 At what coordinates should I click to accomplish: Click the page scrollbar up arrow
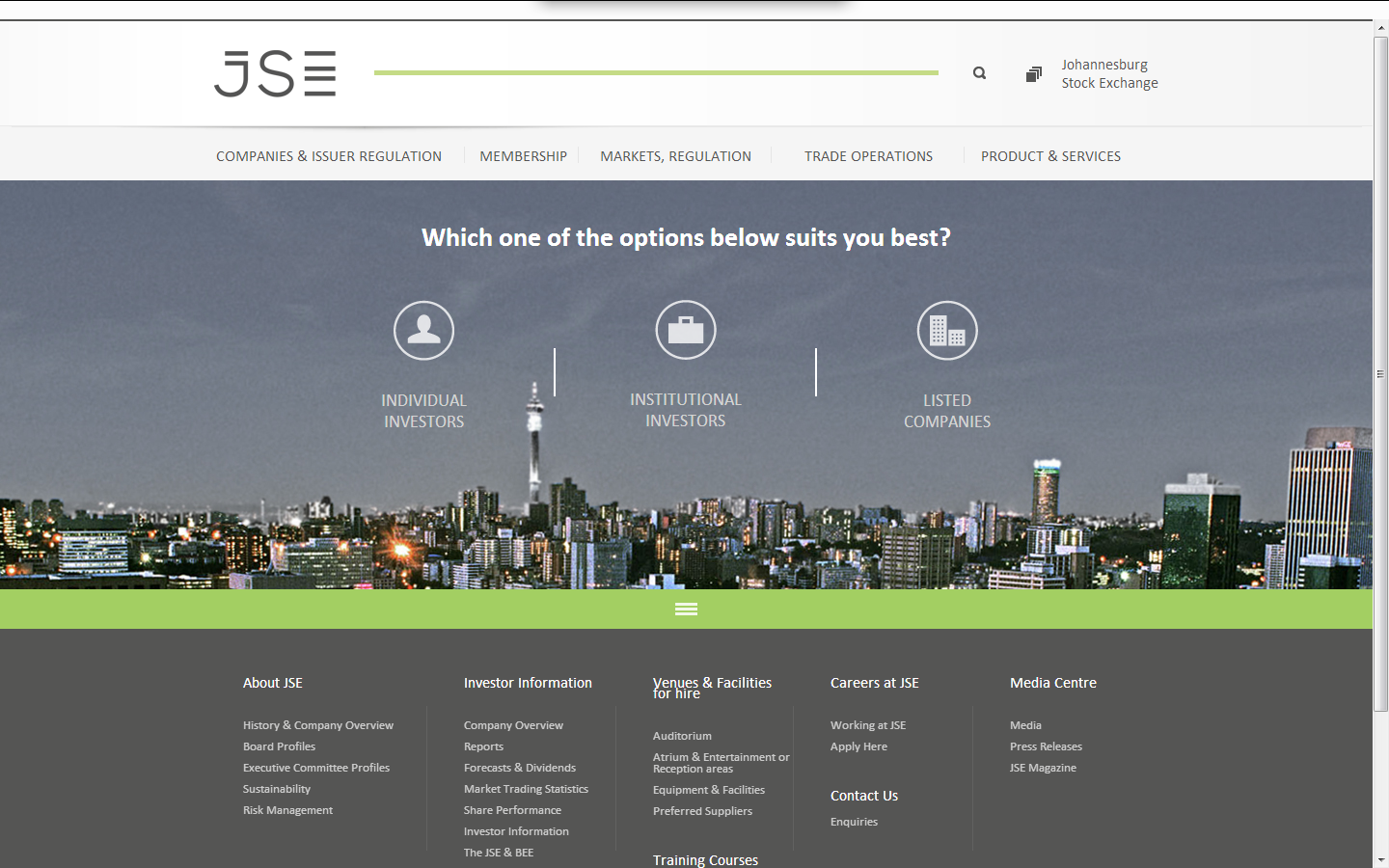coord(1381,29)
